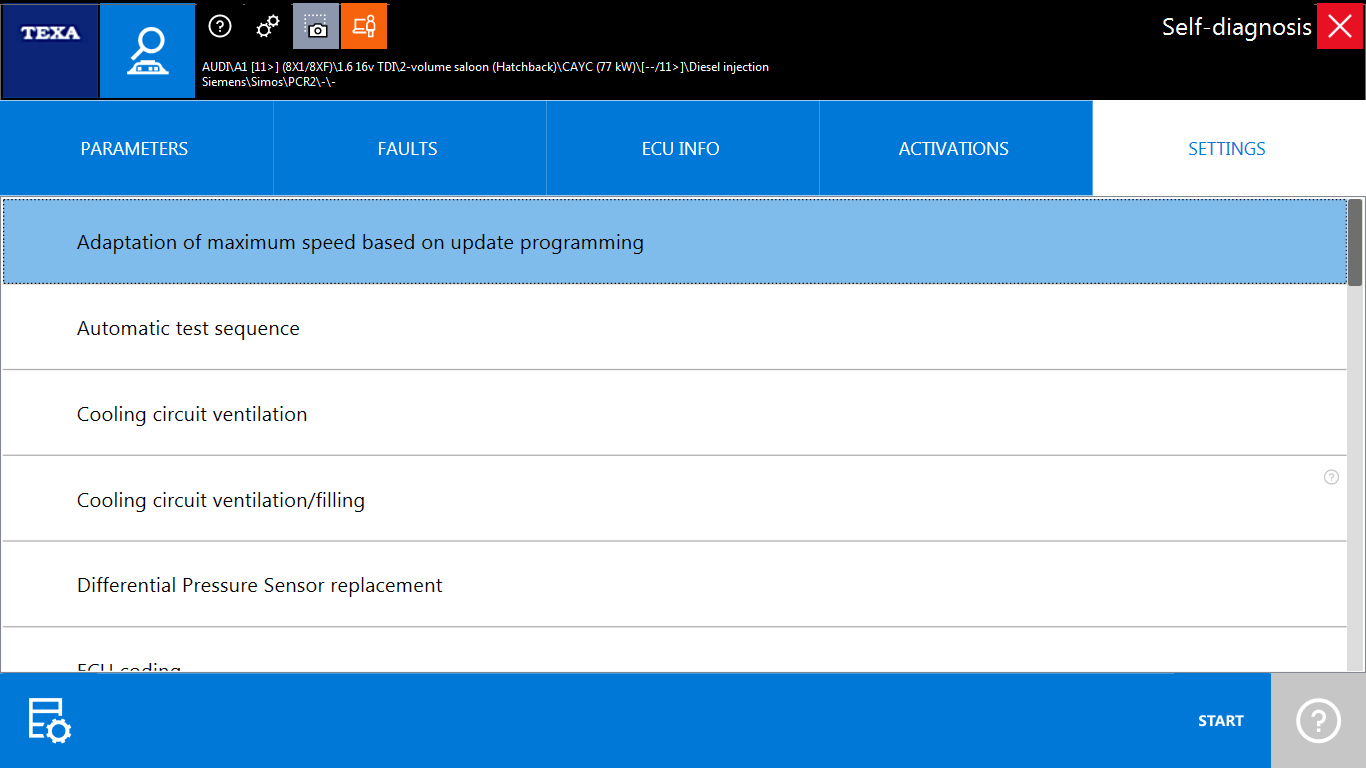Close the Self-diagnosis window with red X
Image resolution: width=1366 pixels, height=768 pixels.
tap(1340, 26)
